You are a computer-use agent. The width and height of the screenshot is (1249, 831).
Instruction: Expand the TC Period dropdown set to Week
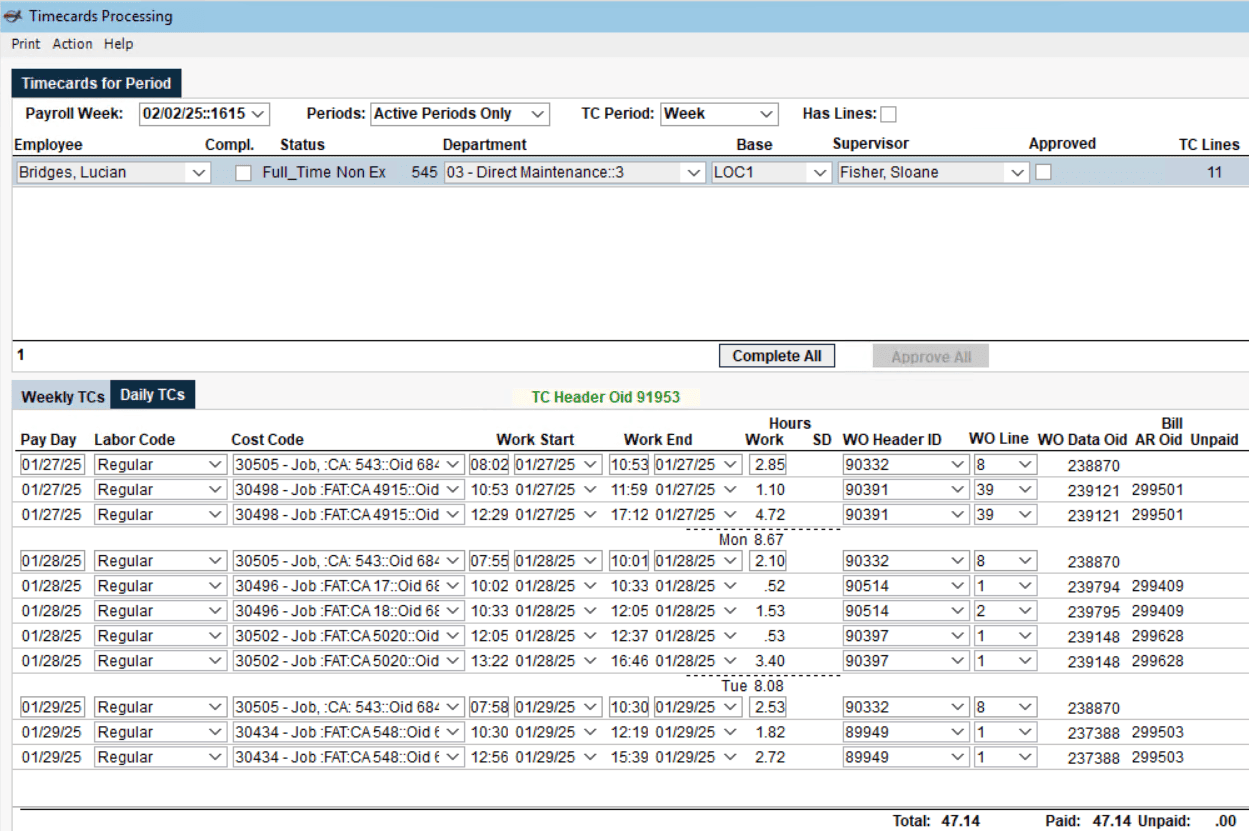(768, 113)
